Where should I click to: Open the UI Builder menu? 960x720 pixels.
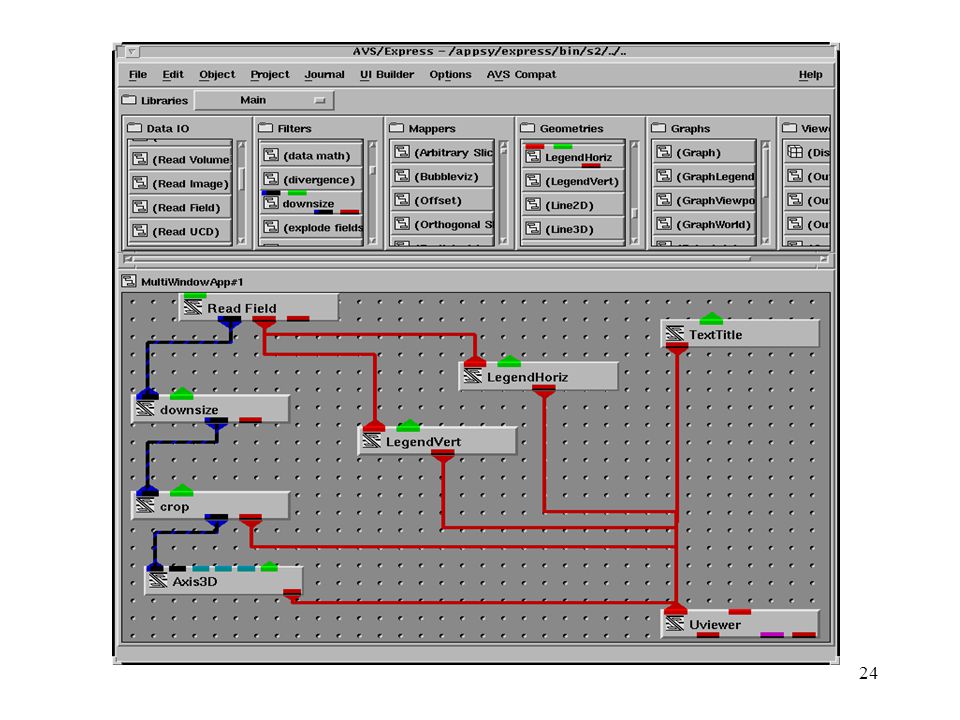[387, 74]
